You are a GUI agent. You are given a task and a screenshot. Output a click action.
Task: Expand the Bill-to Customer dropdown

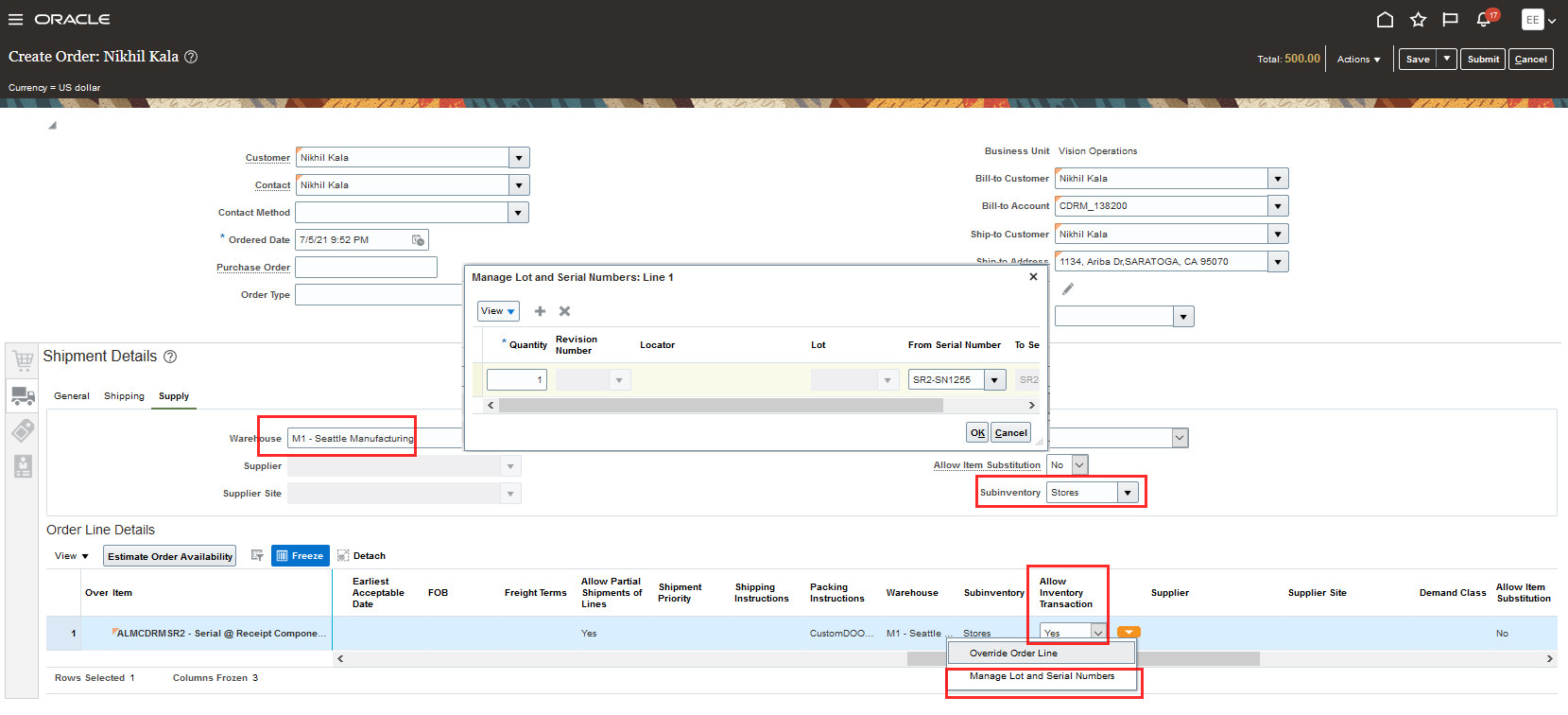(1278, 179)
